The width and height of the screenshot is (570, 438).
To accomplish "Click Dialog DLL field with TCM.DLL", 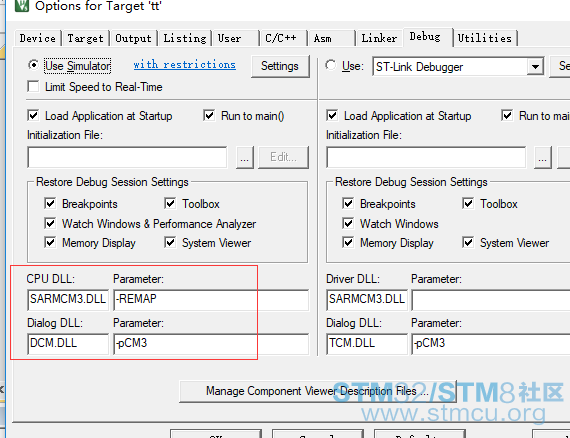I will [367, 344].
